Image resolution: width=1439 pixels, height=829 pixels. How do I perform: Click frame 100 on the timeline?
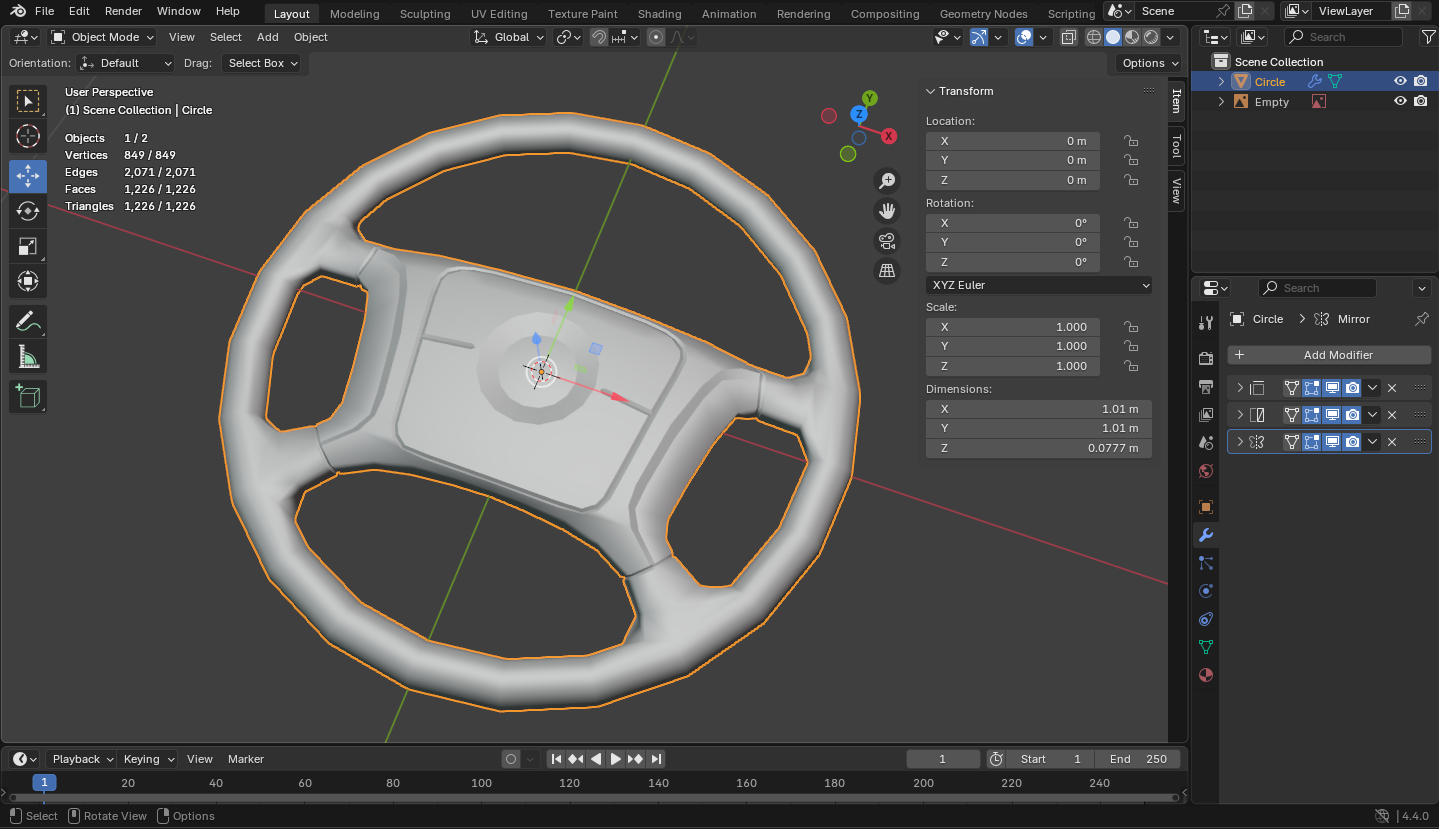pos(481,783)
